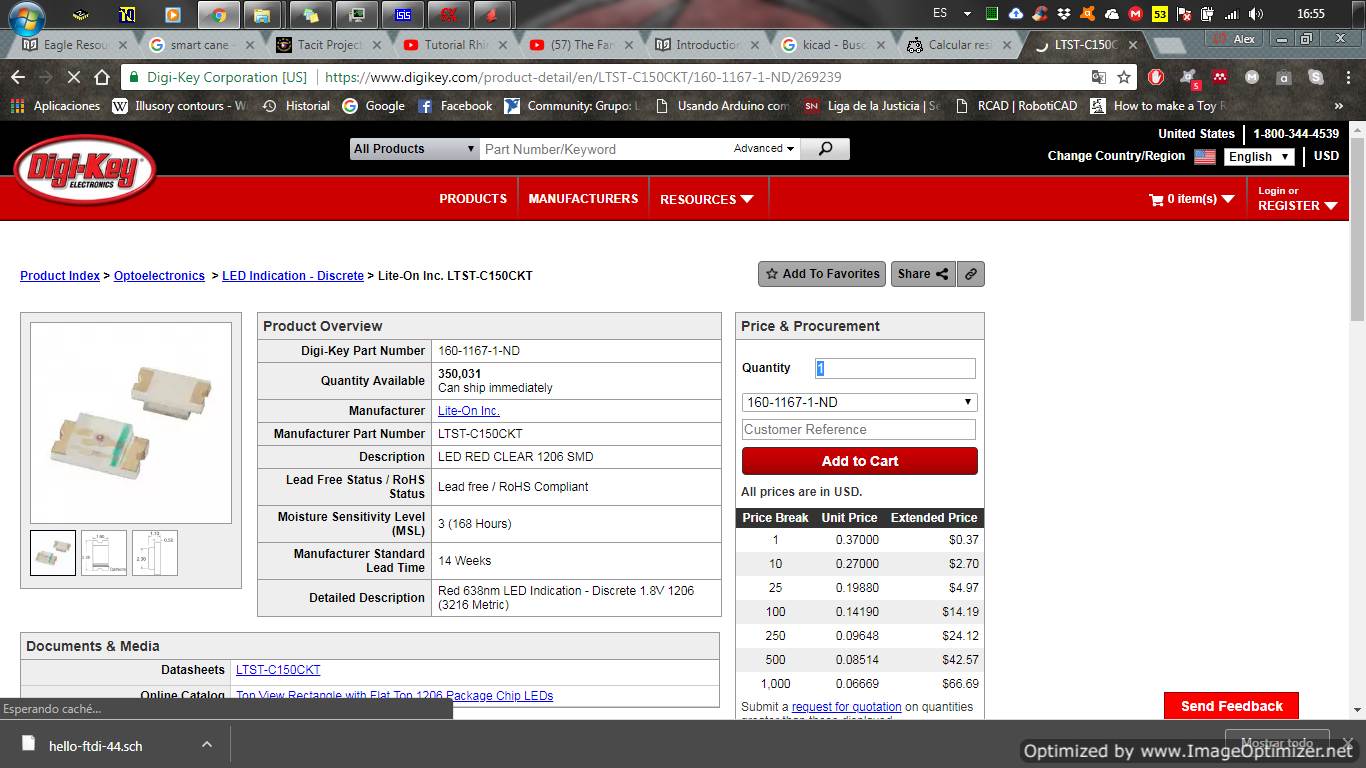1366x768 pixels.
Task: Click the media player taskbar icon
Action: click(172, 15)
